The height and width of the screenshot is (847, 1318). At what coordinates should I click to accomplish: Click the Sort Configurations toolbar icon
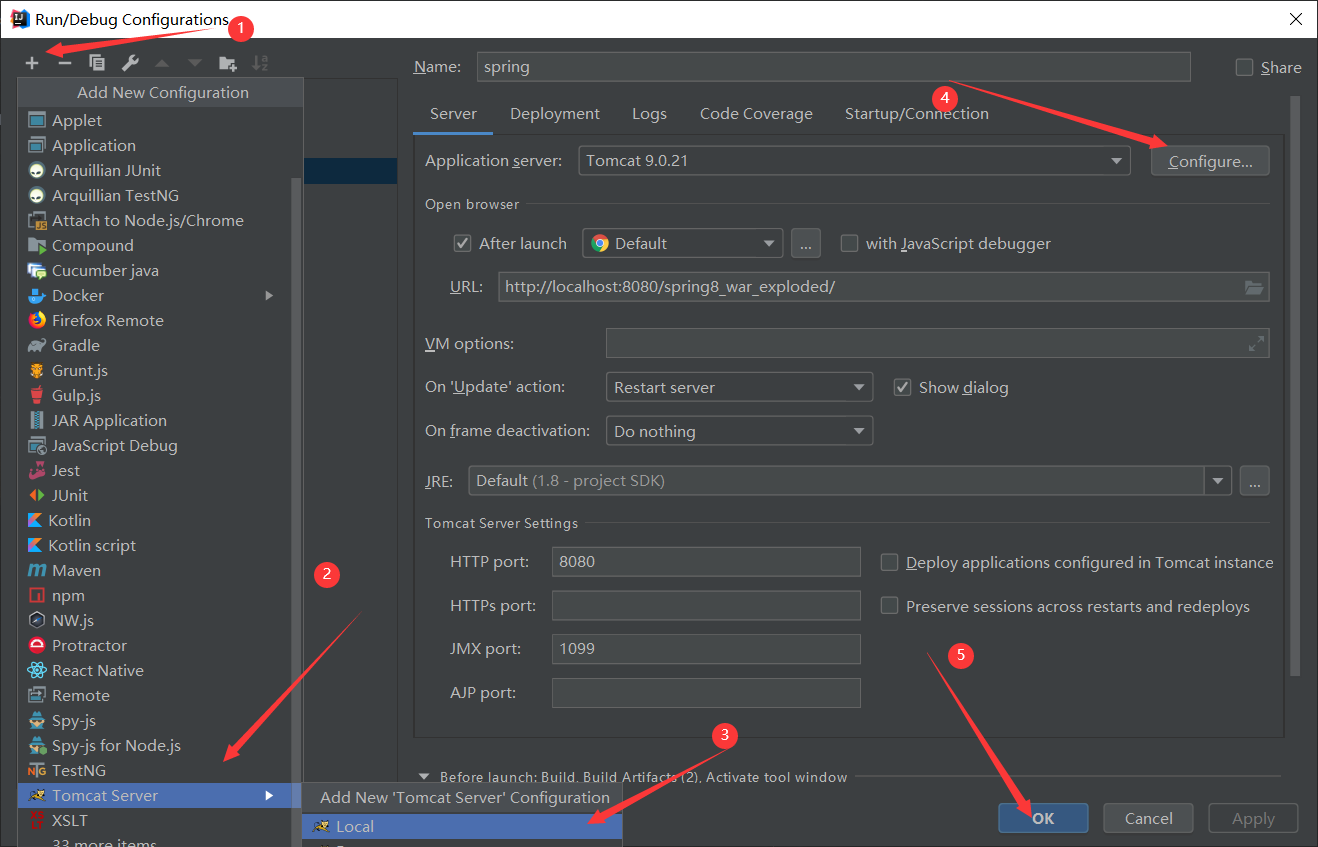click(260, 63)
